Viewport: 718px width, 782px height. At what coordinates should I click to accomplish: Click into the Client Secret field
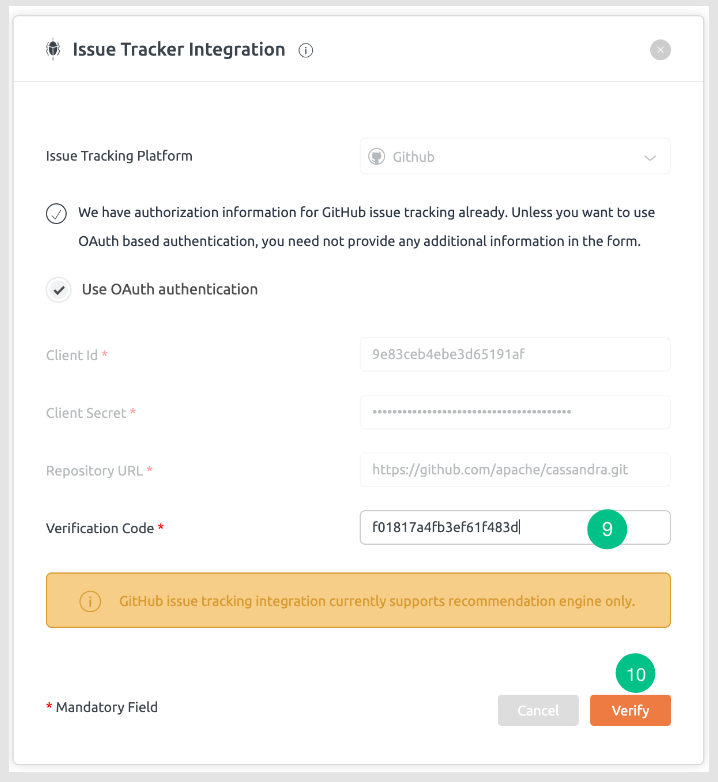[x=515, y=412]
